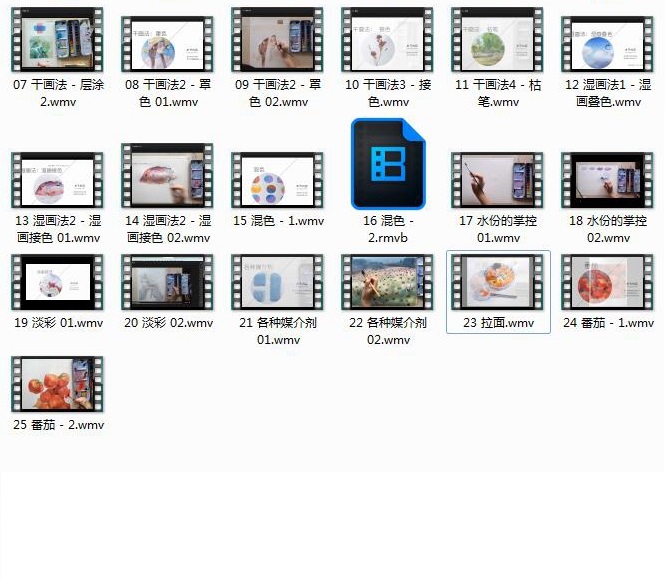Screen dimensions: 665x580
Task: Open thumbnail of 09 干画法2 - 罩色 02.wmv
Action: coord(277,42)
